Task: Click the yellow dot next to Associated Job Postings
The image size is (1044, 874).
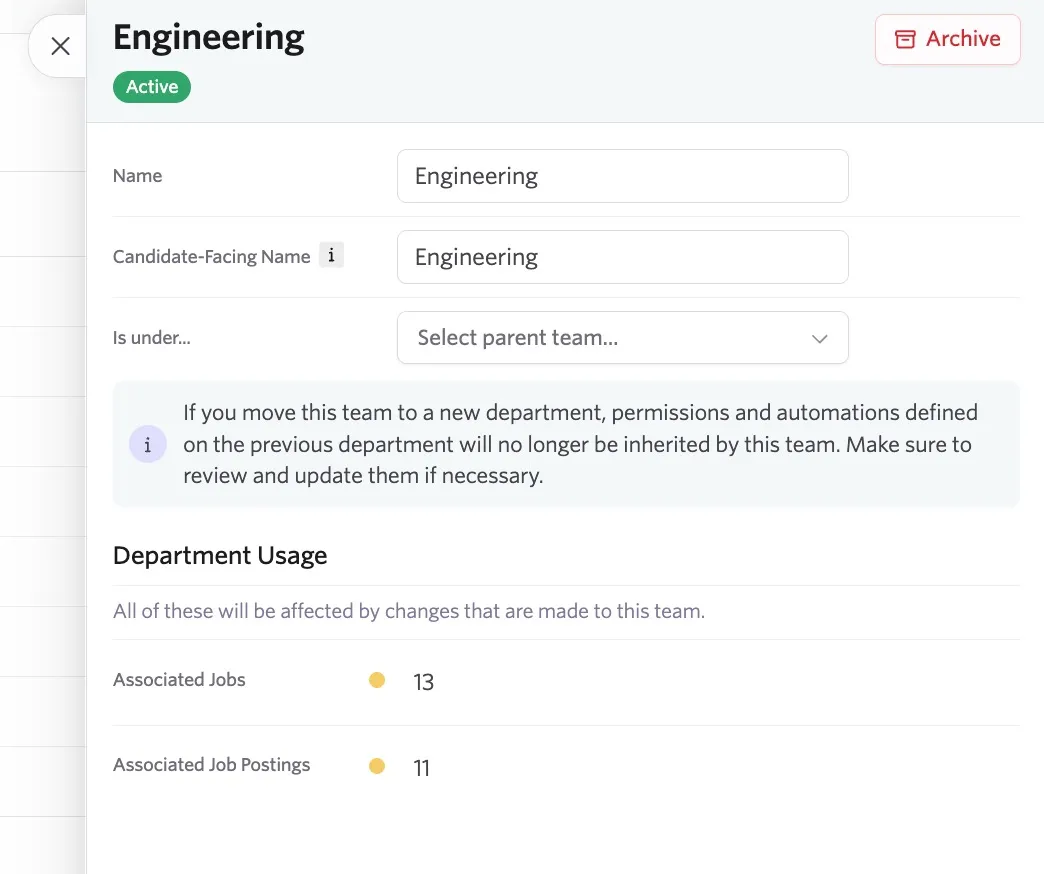Action: point(377,766)
